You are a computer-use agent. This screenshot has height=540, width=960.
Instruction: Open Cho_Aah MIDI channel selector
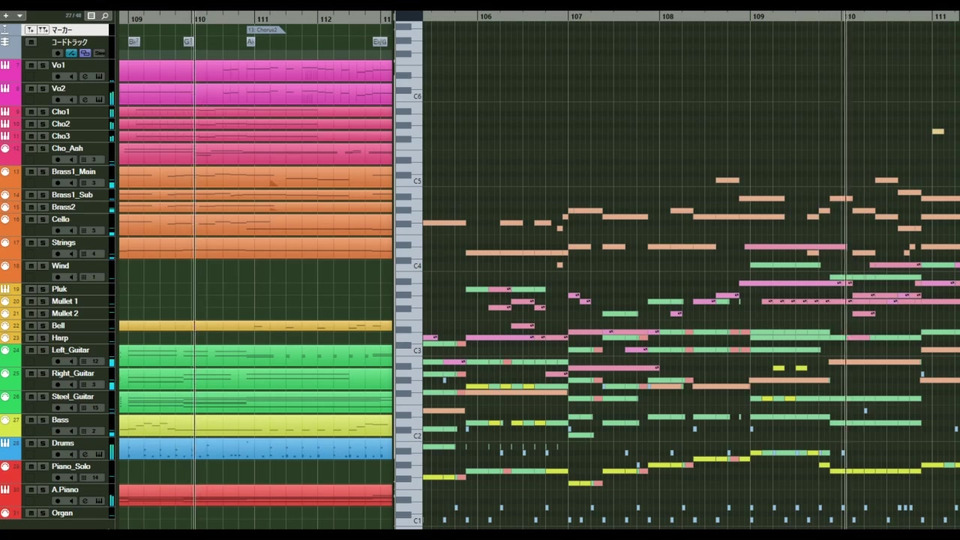click(91, 160)
